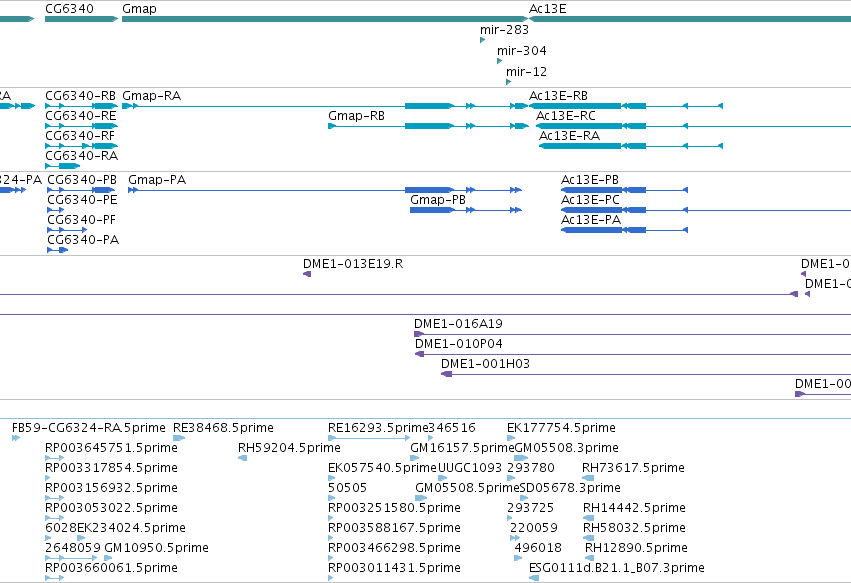This screenshot has height=583, width=851.
Task: Click the DME1-001H03 clone label
Action: (485, 364)
